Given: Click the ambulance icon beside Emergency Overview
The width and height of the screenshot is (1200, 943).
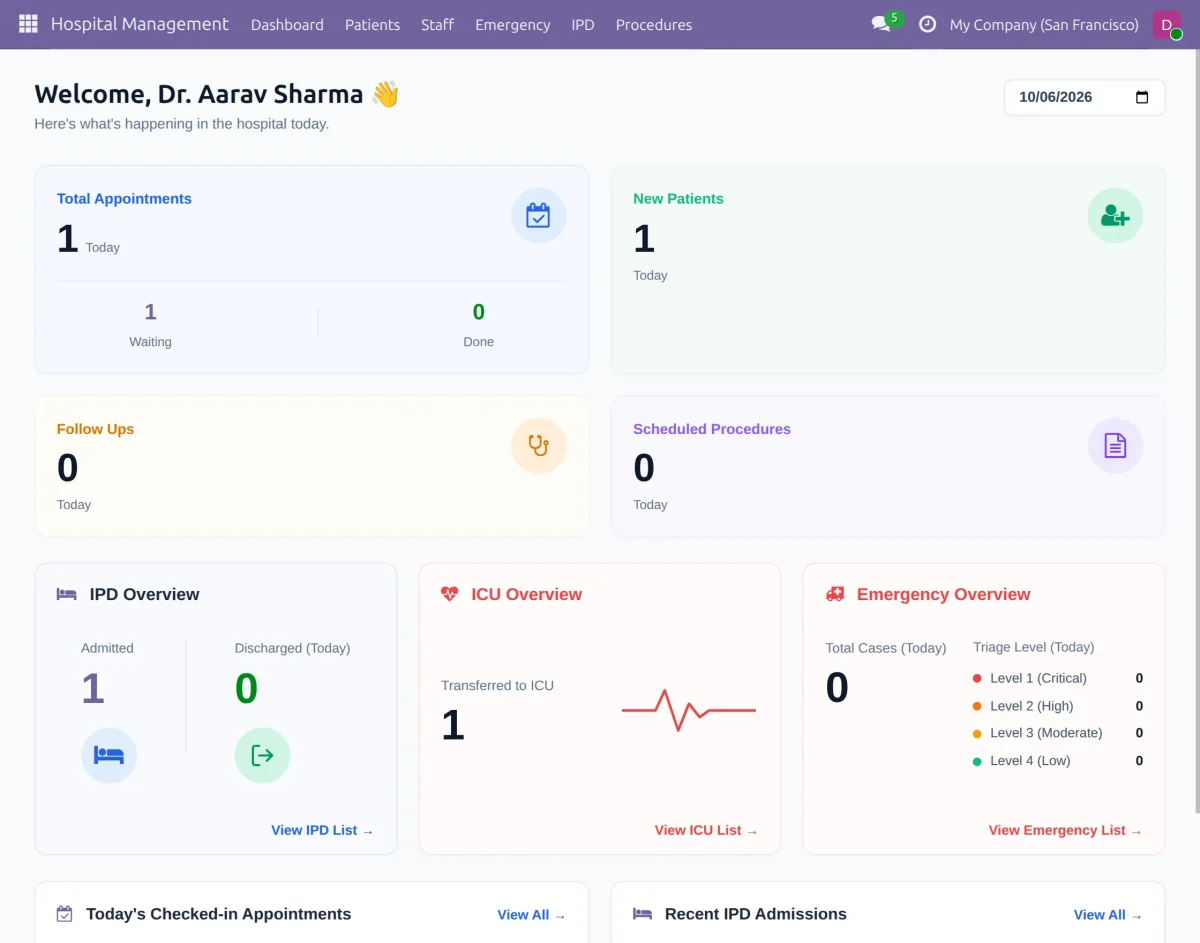Looking at the screenshot, I should (x=835, y=594).
